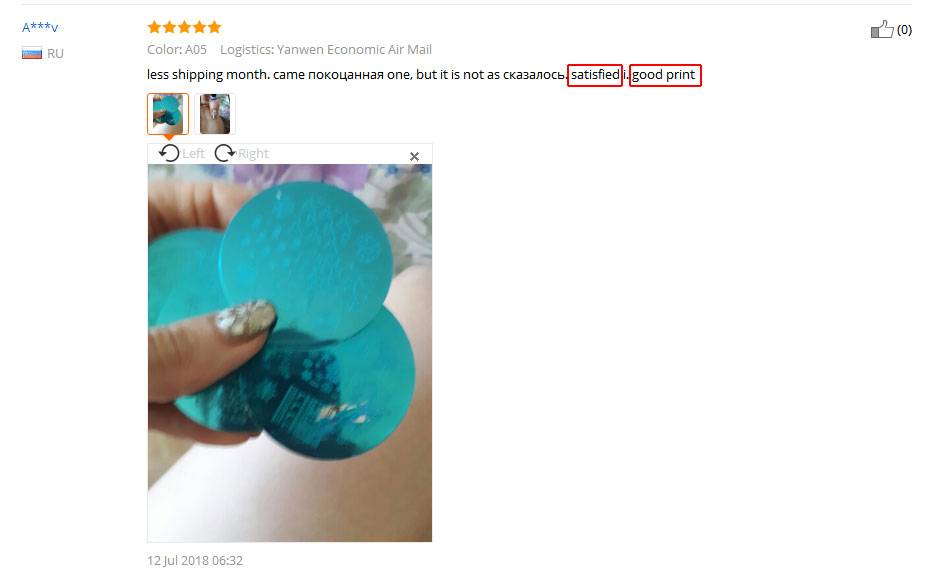Rotate the photo right using the clockwise arrow
This screenshot has width=928, height=580.
click(x=224, y=153)
